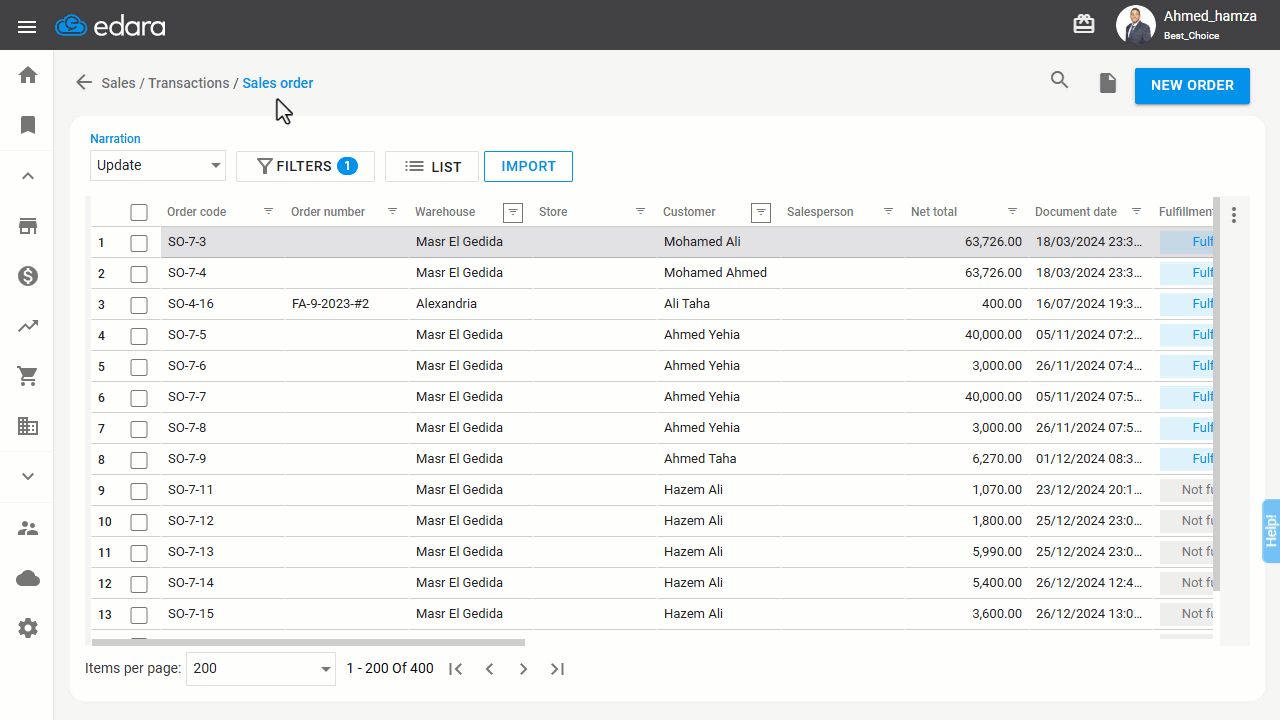The height and width of the screenshot is (720, 1280).
Task: Click the document file icon
Action: tap(1108, 83)
